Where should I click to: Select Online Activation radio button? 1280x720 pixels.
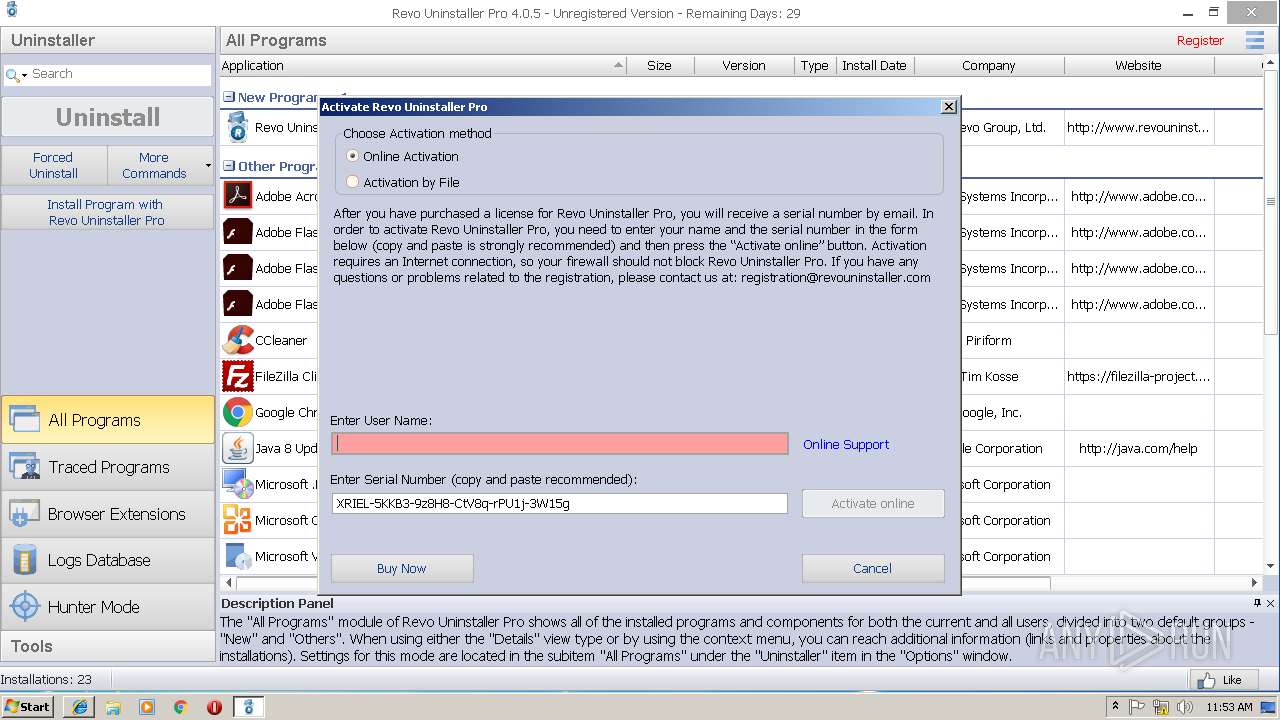pos(352,156)
